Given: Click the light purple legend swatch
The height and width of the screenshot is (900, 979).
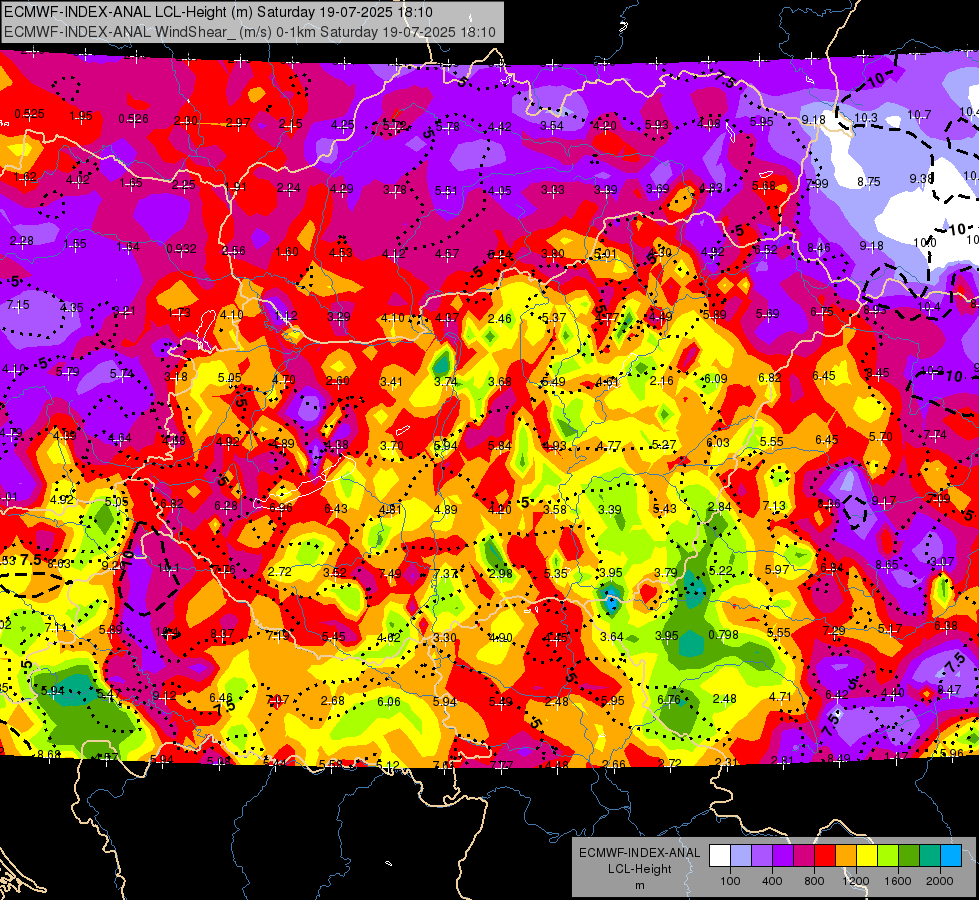Looking at the screenshot, I should [x=762, y=856].
